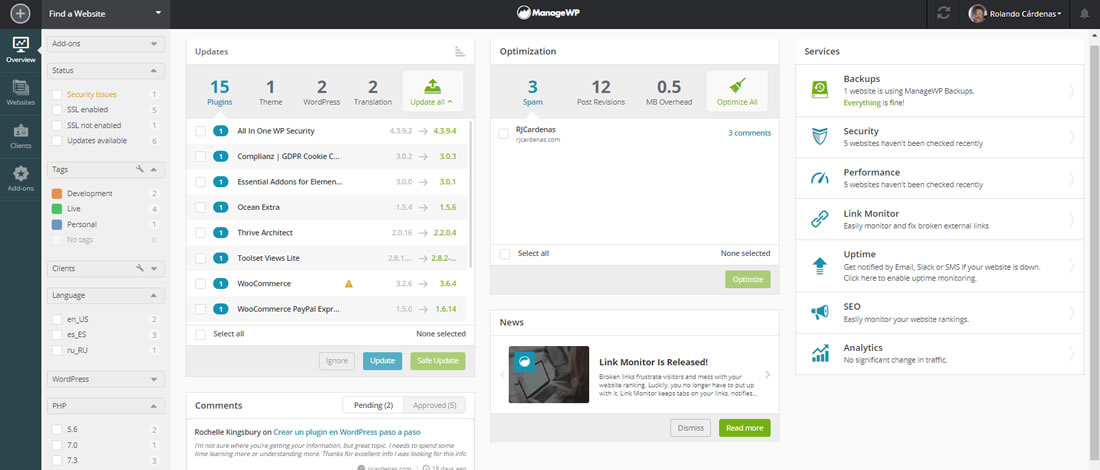Open the notifications bell icon
The image size is (1100, 470).
[x=1085, y=13]
